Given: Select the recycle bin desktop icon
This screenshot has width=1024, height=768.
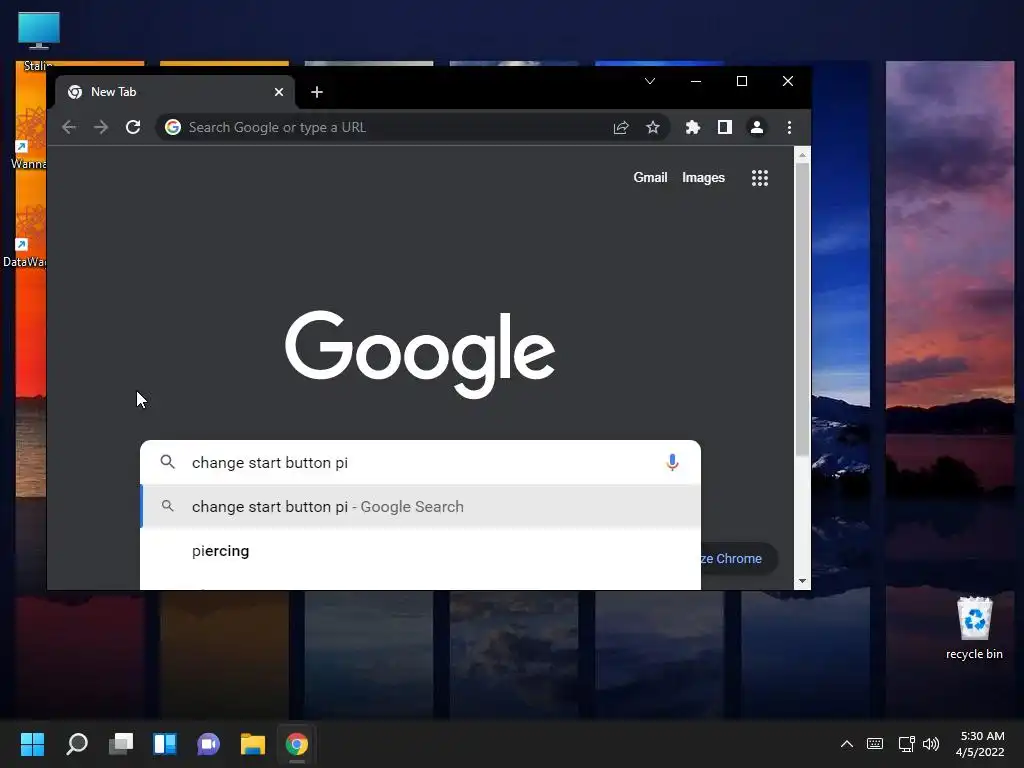Looking at the screenshot, I should pos(974,628).
